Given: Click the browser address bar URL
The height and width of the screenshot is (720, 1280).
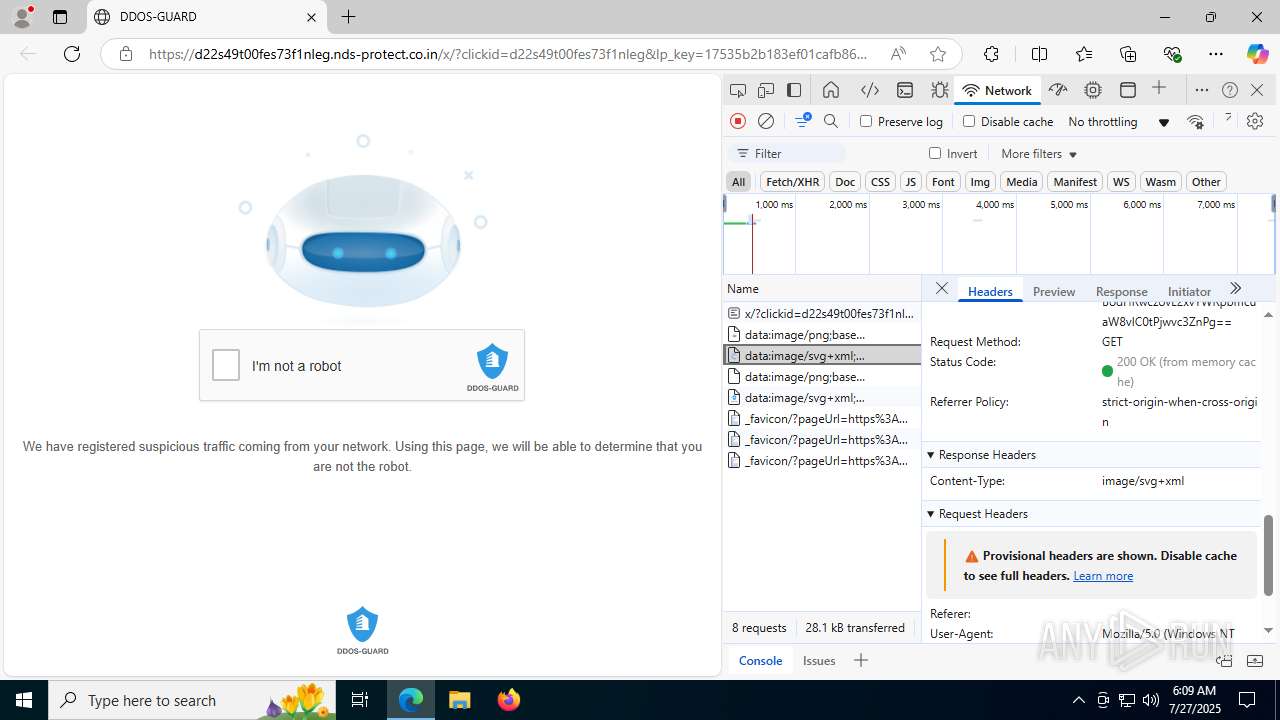Looking at the screenshot, I should [x=508, y=54].
